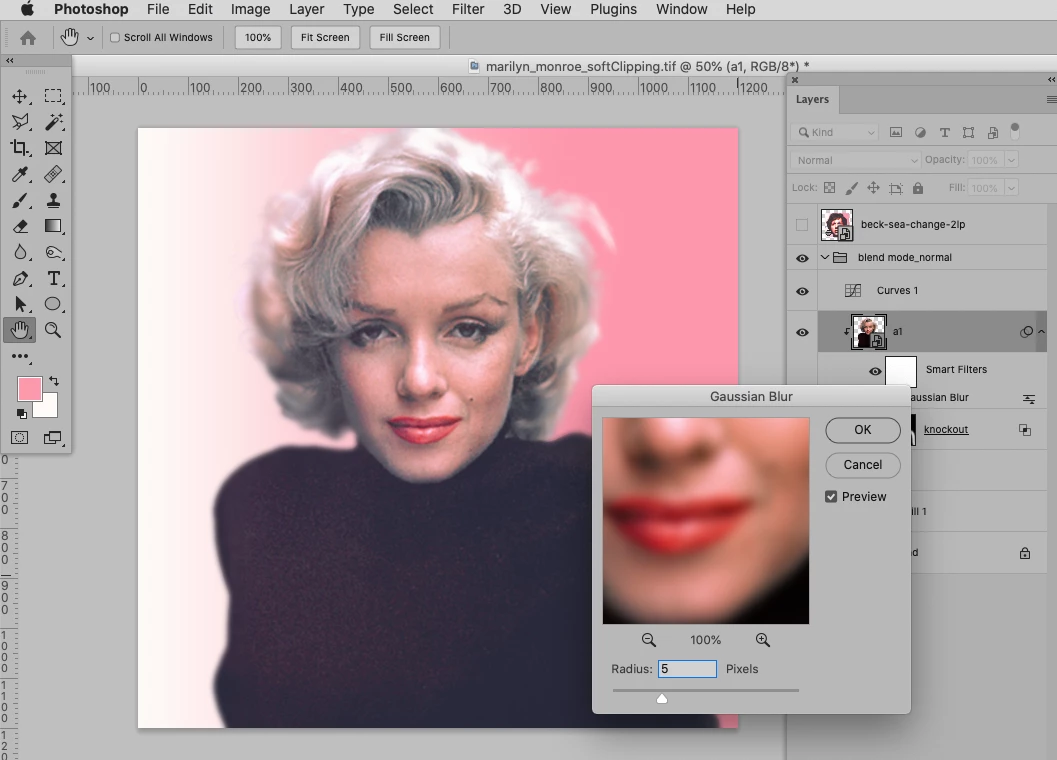Filter layers by text type
1057x760 pixels.
pyautogui.click(x=944, y=133)
